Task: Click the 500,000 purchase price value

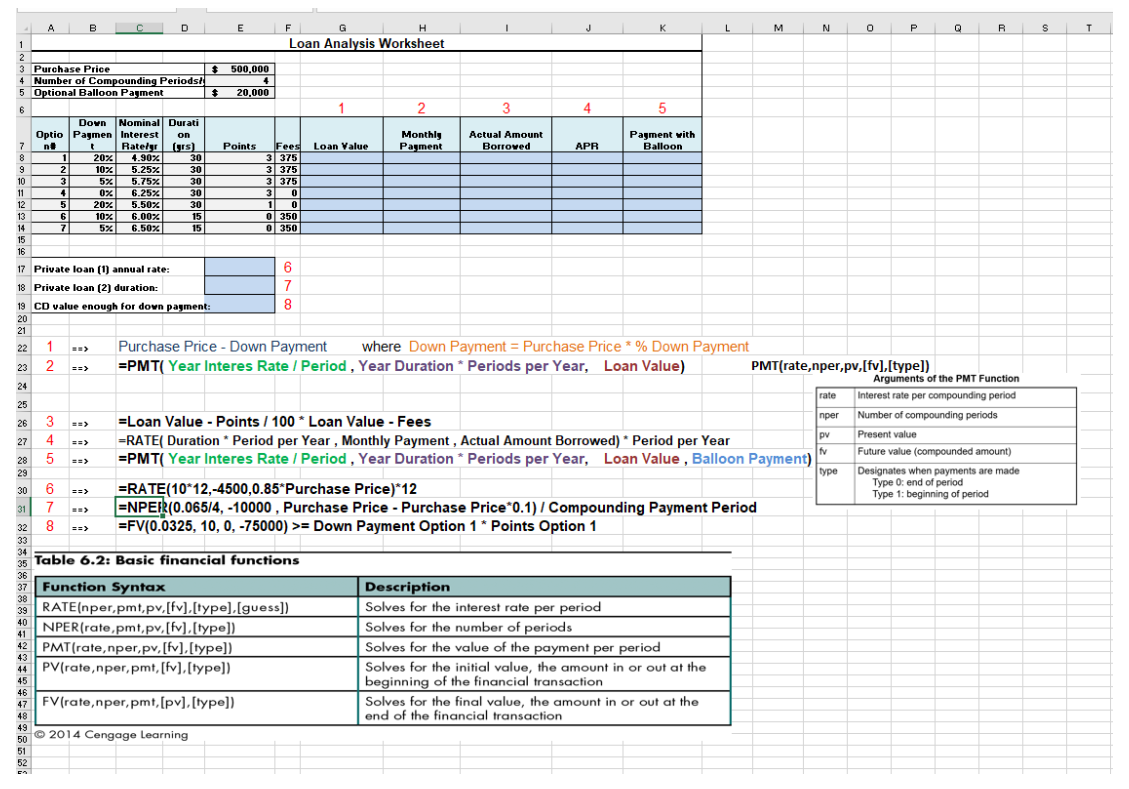Action: (x=240, y=69)
